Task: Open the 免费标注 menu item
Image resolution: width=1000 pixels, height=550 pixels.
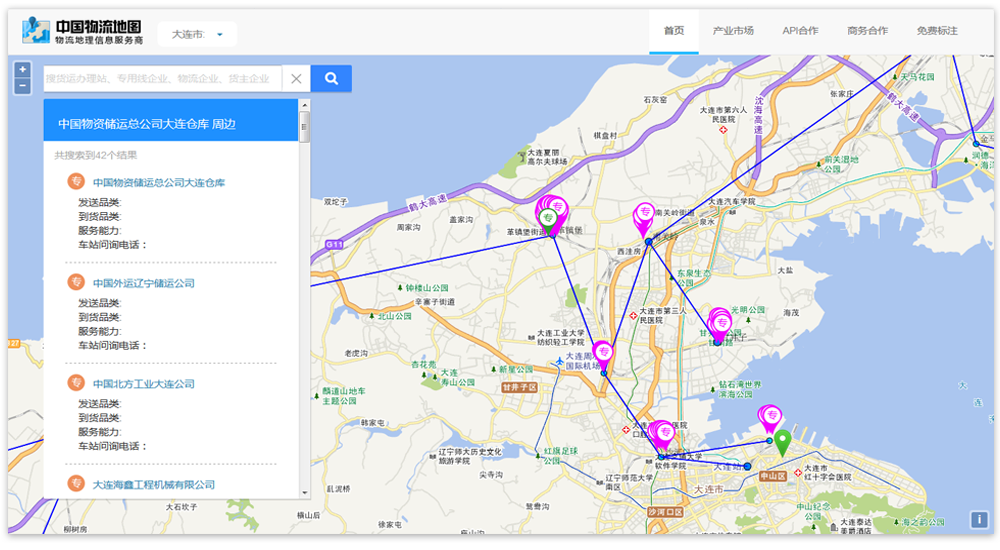Action: click(x=937, y=31)
